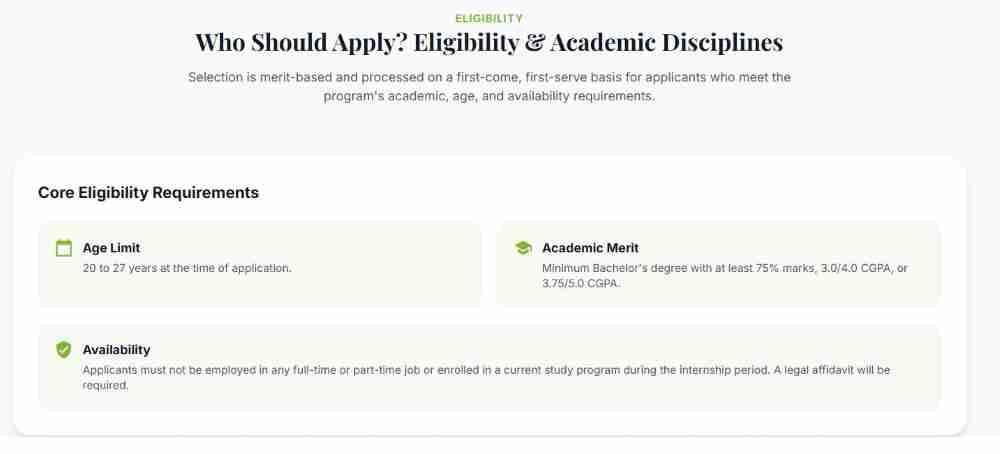Click the "Age Limit" title

[111, 248]
